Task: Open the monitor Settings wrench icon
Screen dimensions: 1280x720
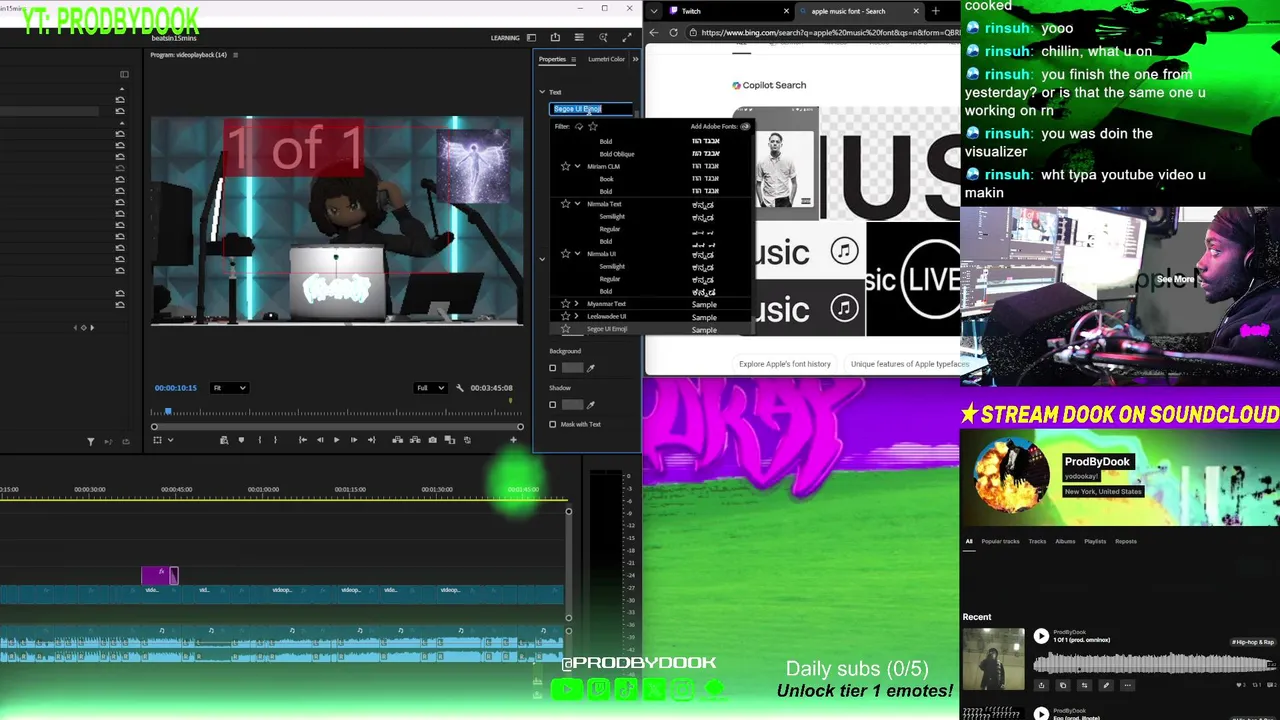Action: click(x=460, y=388)
